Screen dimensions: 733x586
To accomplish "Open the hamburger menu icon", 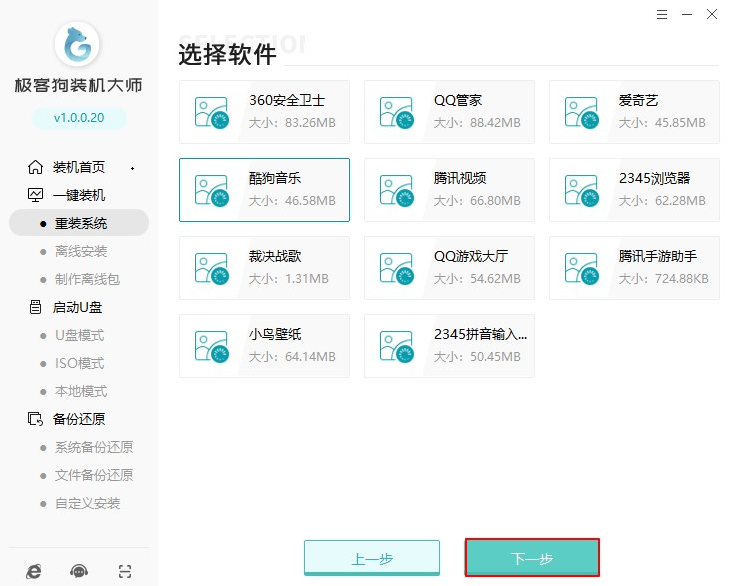I will coord(661,14).
